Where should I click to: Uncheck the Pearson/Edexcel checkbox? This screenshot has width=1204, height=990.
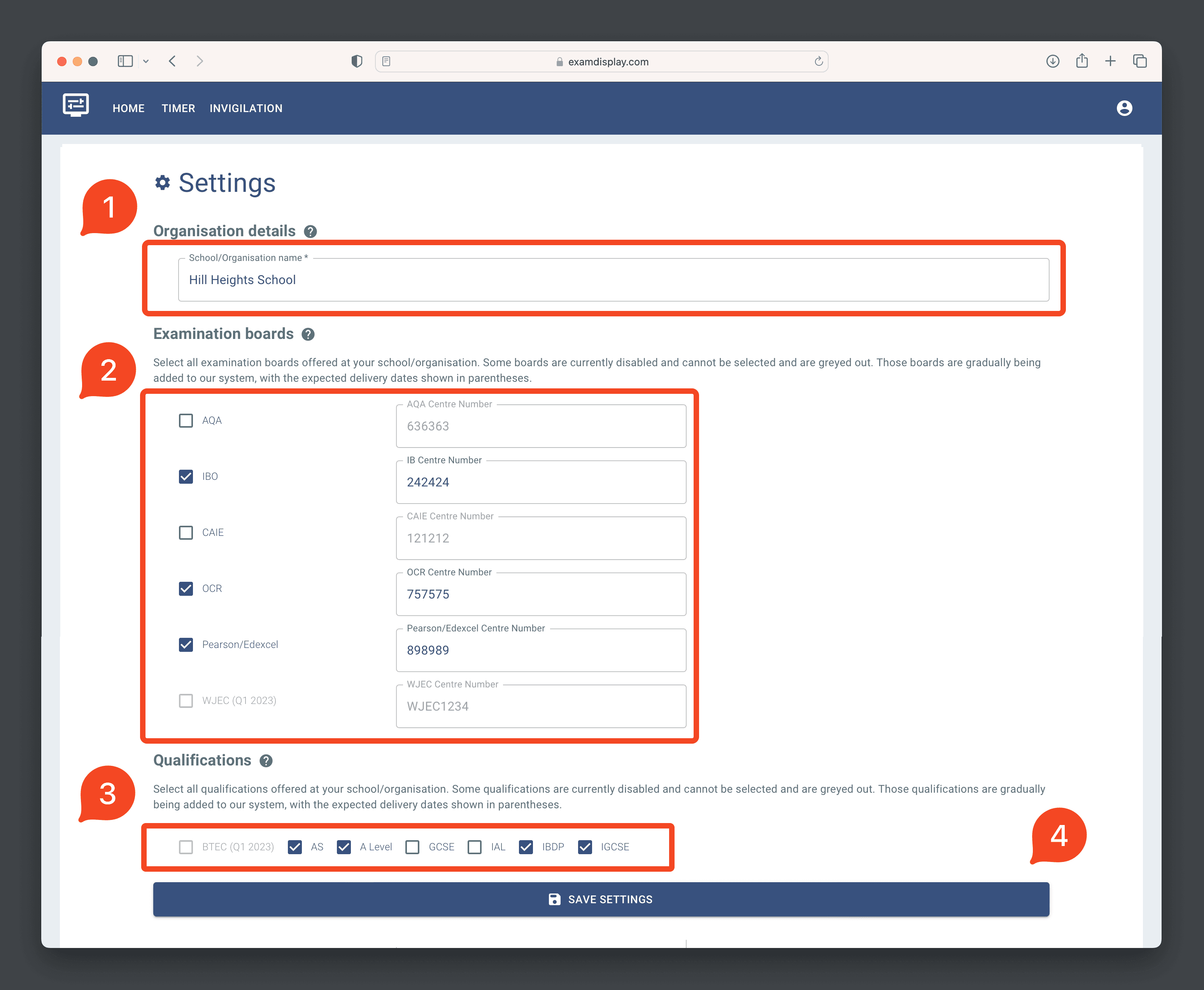[x=186, y=644]
